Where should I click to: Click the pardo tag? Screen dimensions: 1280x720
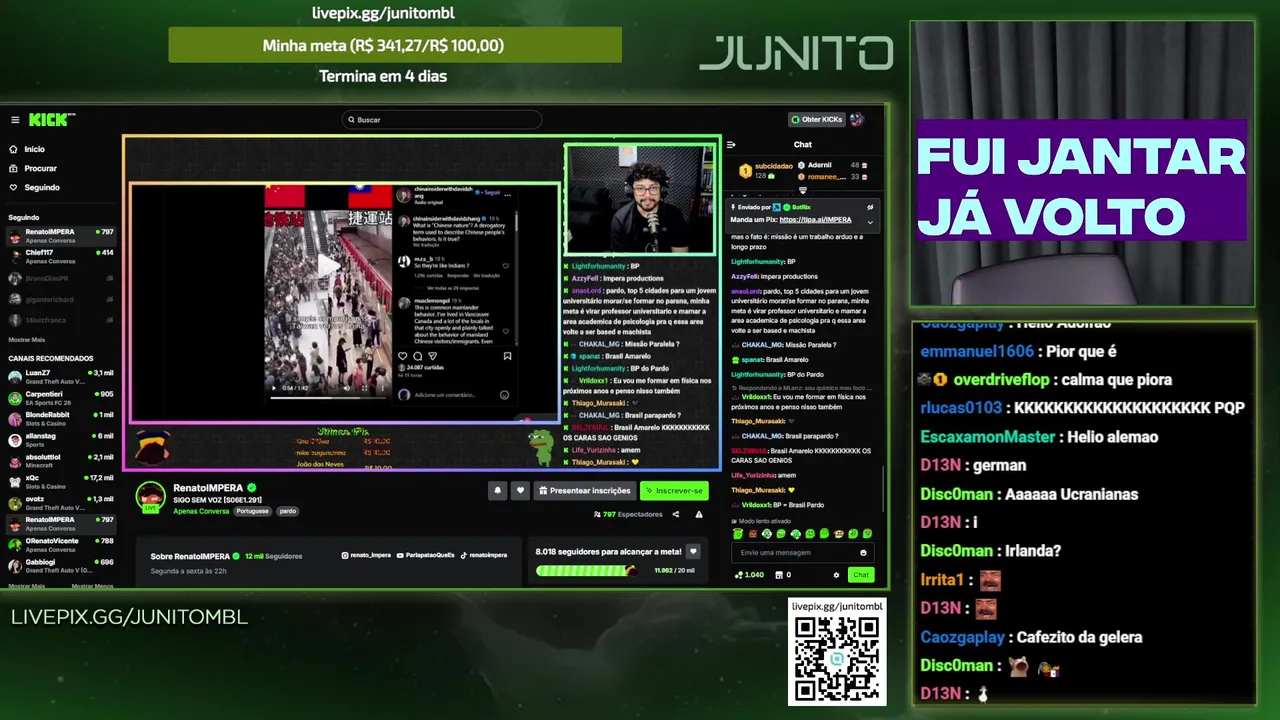[x=287, y=511]
